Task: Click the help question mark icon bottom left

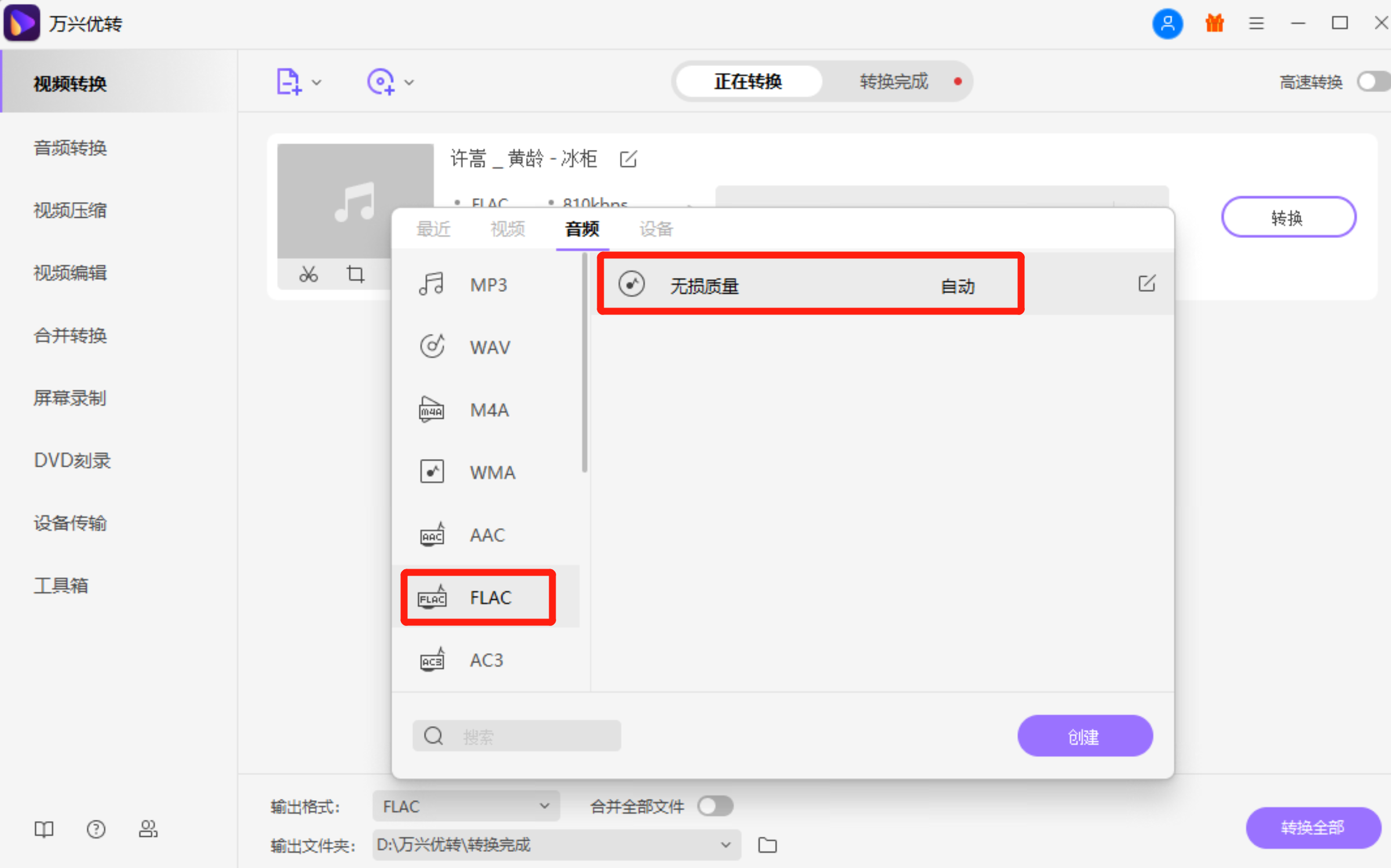Action: tap(96, 829)
